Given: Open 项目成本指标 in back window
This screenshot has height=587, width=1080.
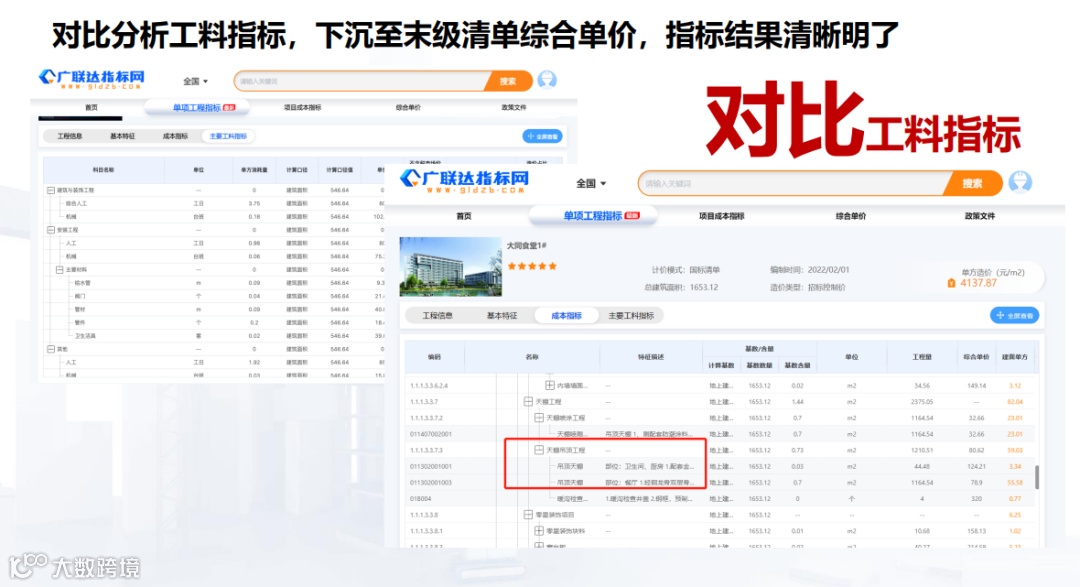Looking at the screenshot, I should 302,107.
